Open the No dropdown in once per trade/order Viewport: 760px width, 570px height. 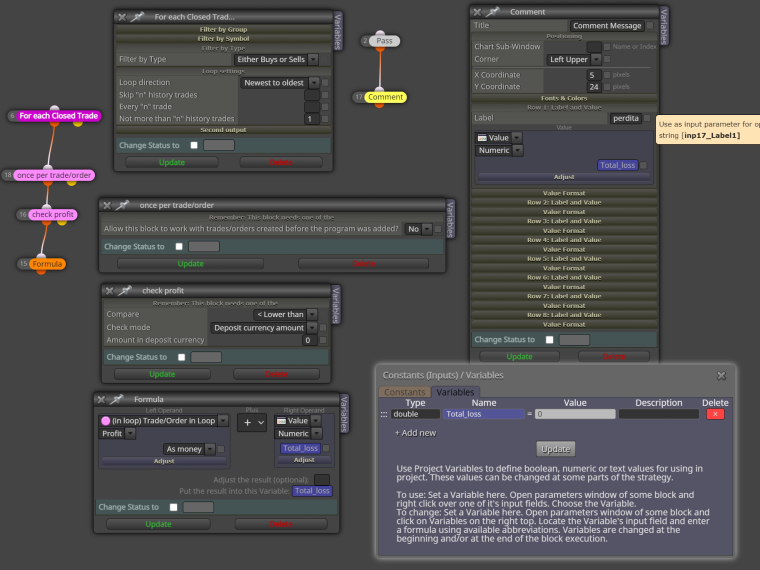click(418, 229)
